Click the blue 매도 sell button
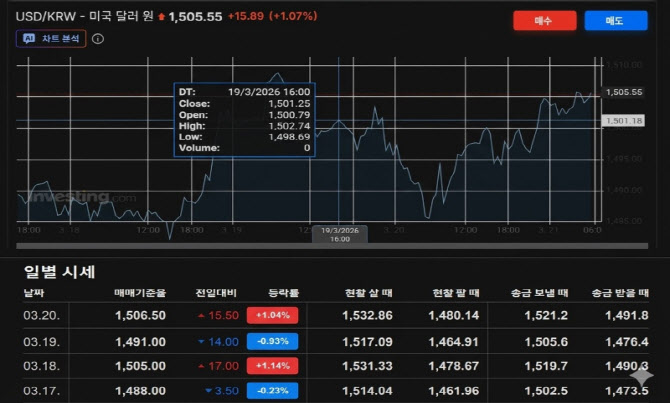Viewport: 670px width, 403px height. (615, 20)
